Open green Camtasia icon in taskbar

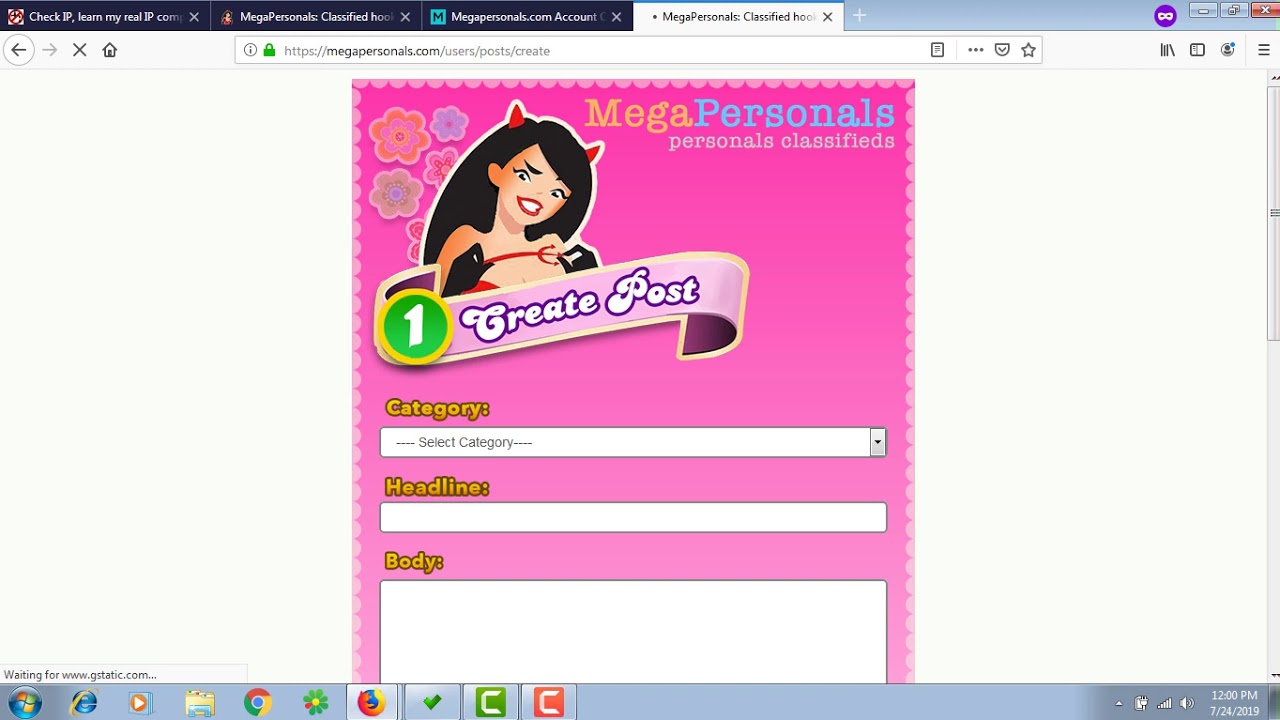tap(490, 703)
